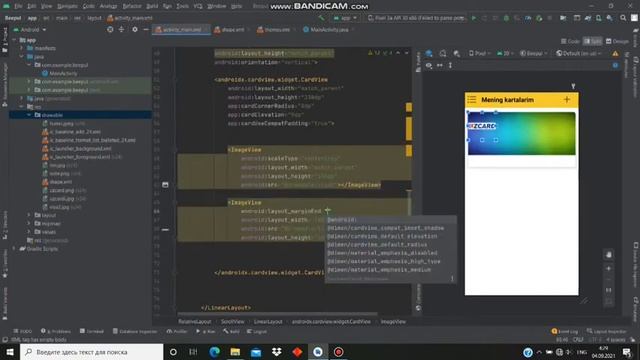Open the API 30 version dropdown in the preview
The width and height of the screenshot is (640, 360).
[x=505, y=53]
